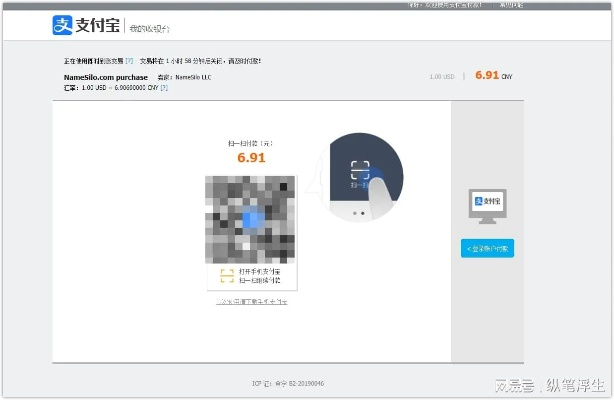Click the center Alipay icon on QR code
614x400 pixels.
[250, 220]
